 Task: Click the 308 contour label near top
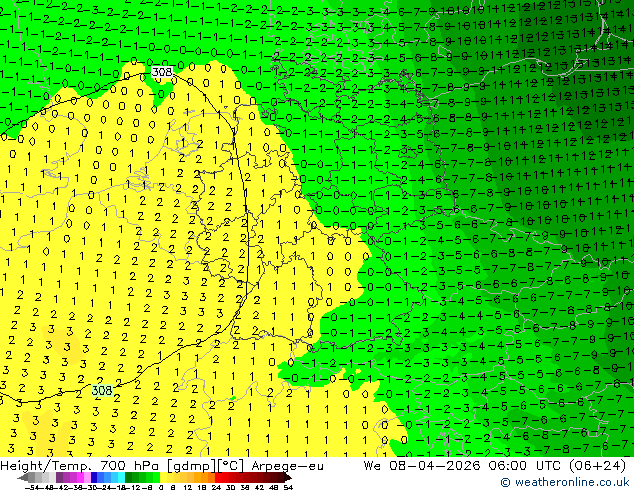162,72
